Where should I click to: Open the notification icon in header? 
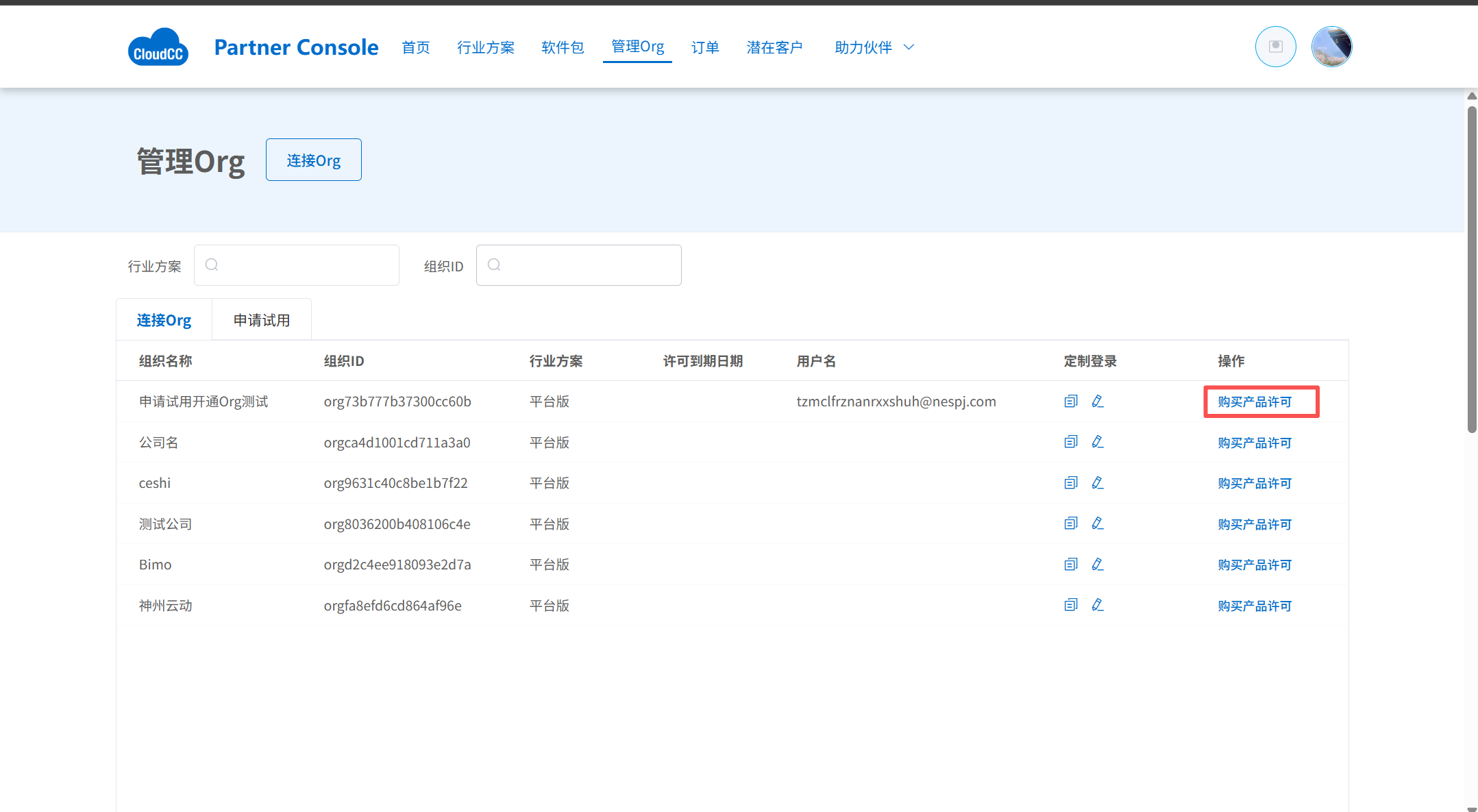tap(1275, 47)
